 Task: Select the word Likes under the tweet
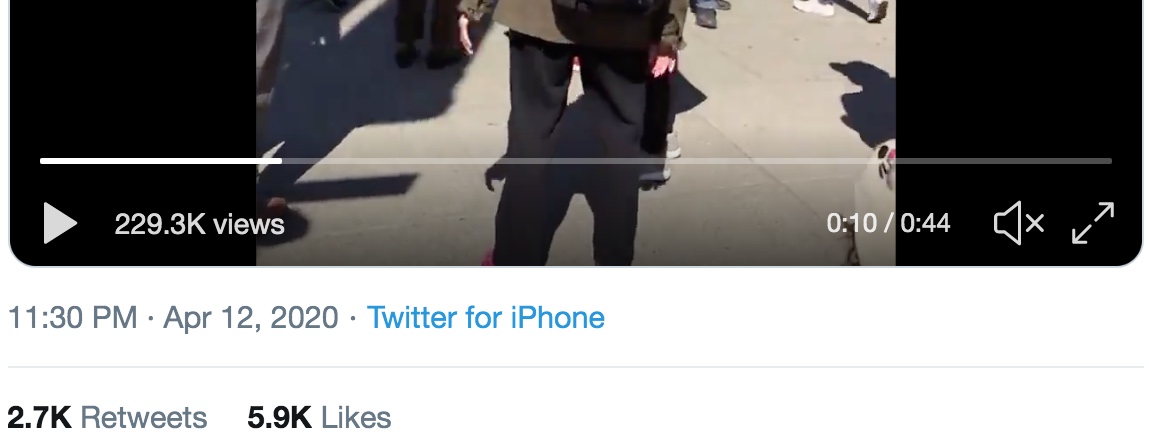(356, 418)
